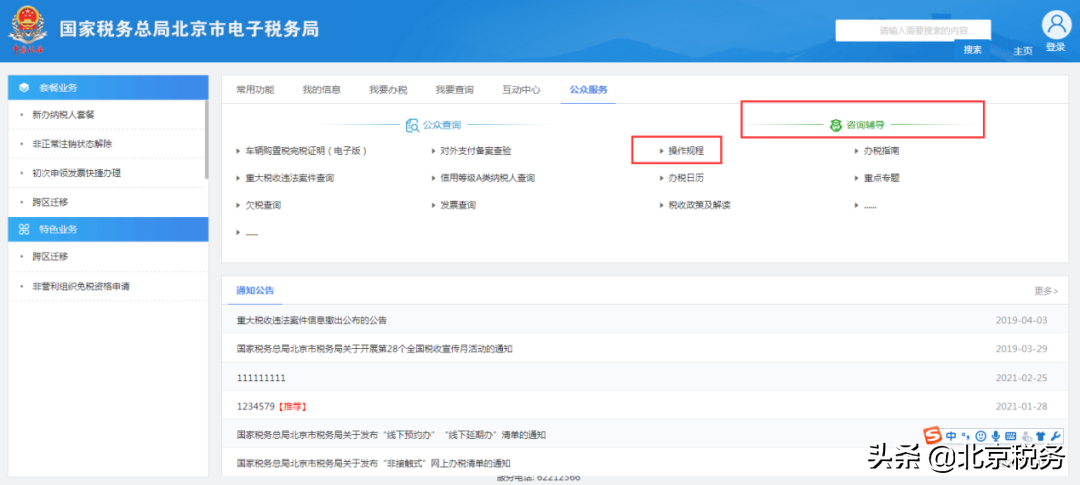Viewport: 1080px width, 485px height.
Task: Open notice on 线下预约办 线下延期办 清单
Action: point(391,435)
